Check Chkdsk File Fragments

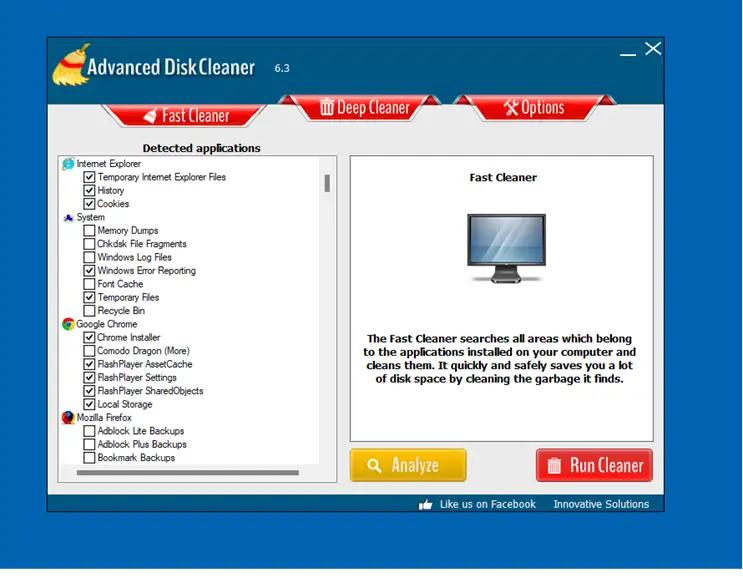[89, 244]
